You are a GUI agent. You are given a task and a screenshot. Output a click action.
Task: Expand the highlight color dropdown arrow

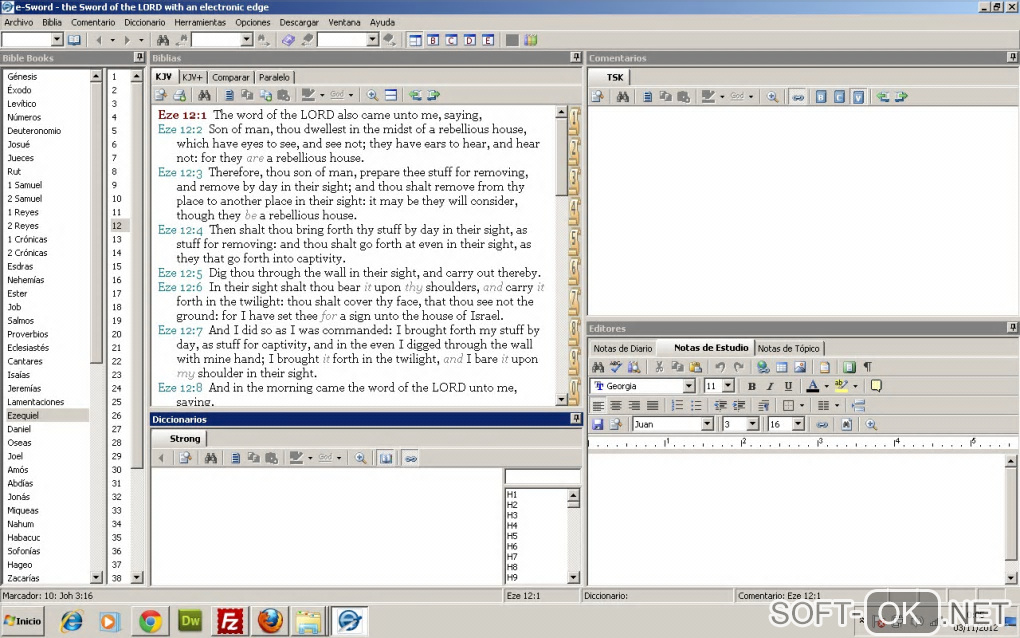(x=855, y=386)
